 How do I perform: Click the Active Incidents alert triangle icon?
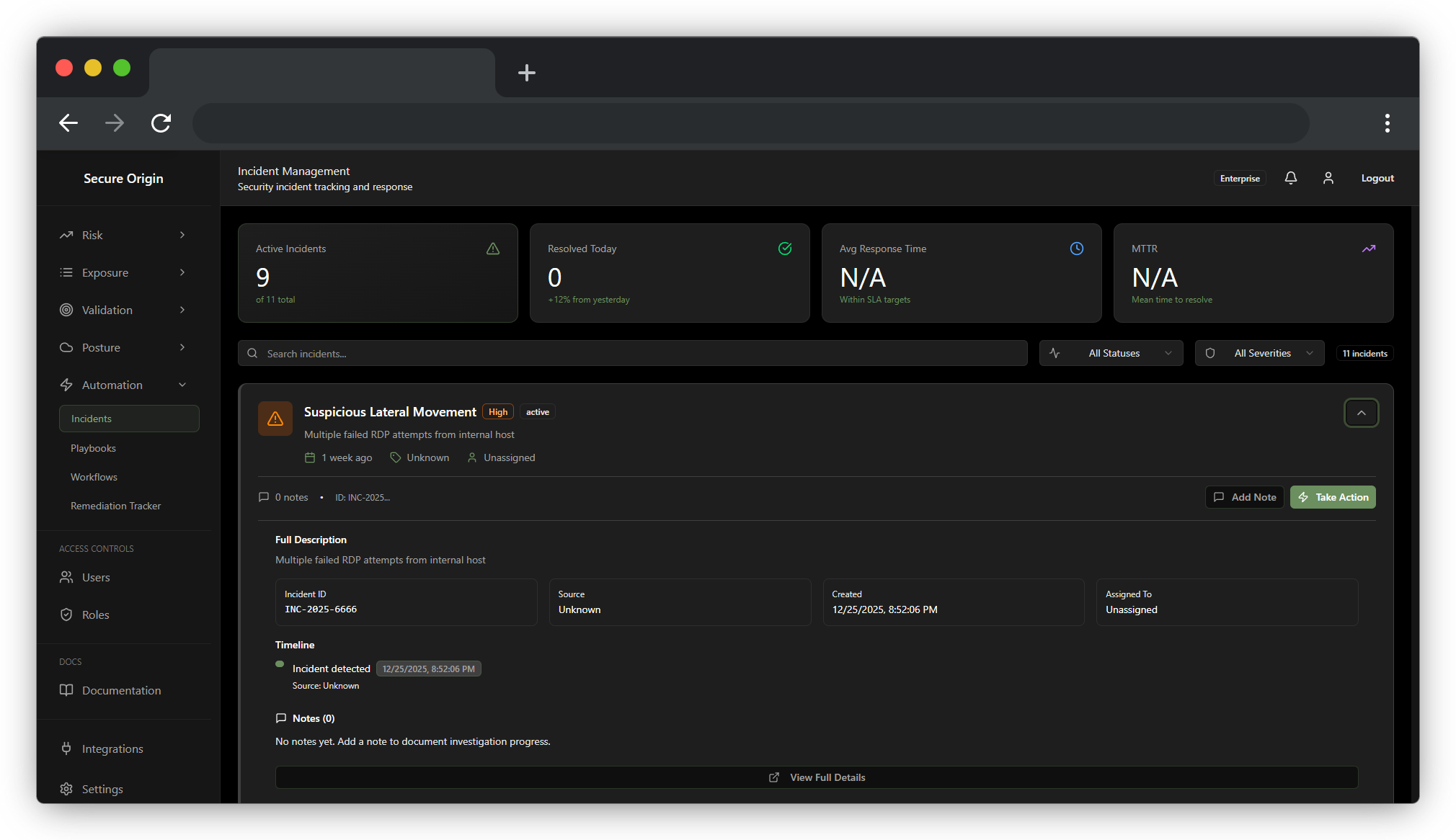(493, 249)
